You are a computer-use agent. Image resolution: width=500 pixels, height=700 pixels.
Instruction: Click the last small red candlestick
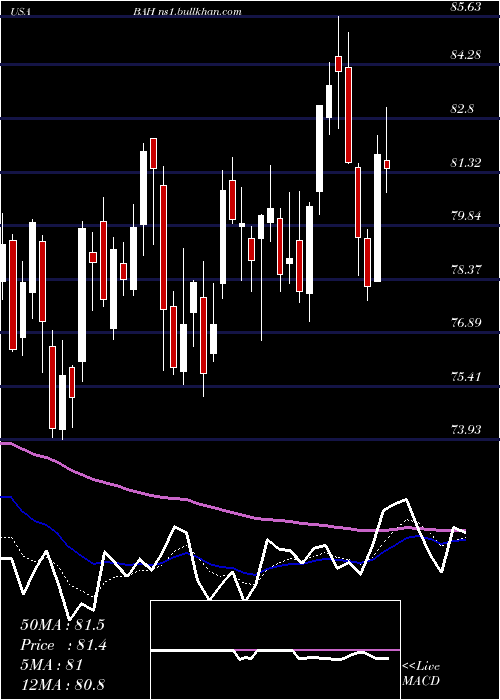coord(387,164)
